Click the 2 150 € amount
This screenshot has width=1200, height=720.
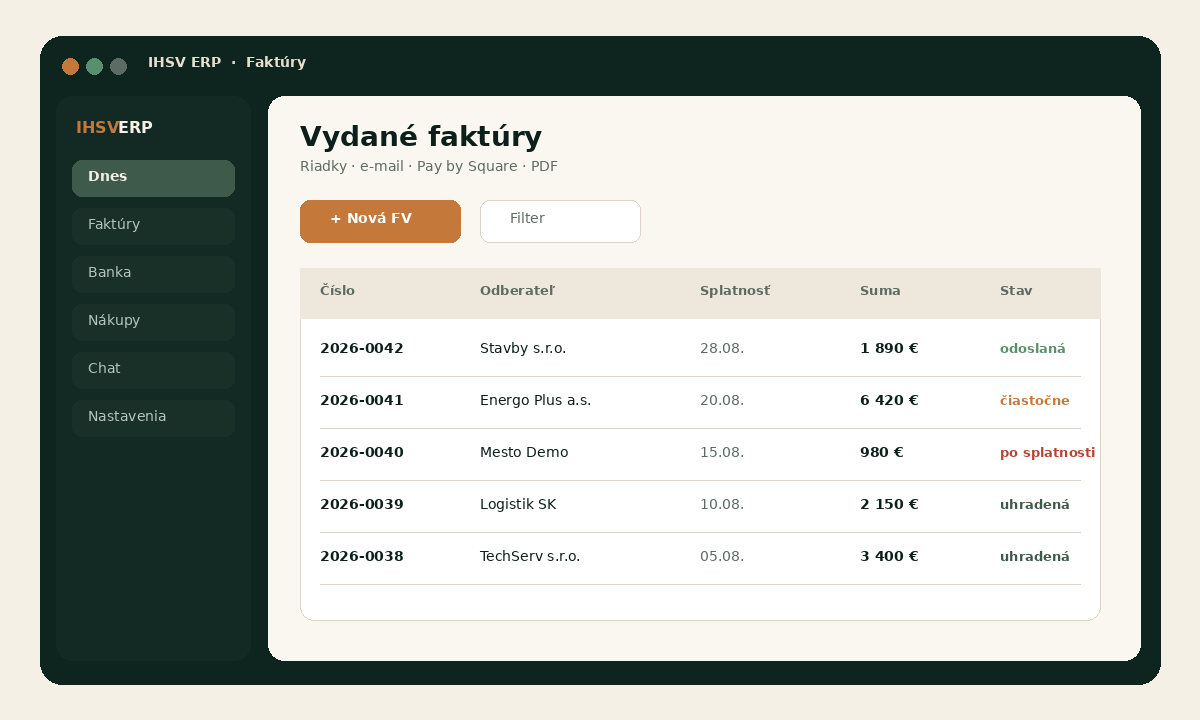point(889,505)
